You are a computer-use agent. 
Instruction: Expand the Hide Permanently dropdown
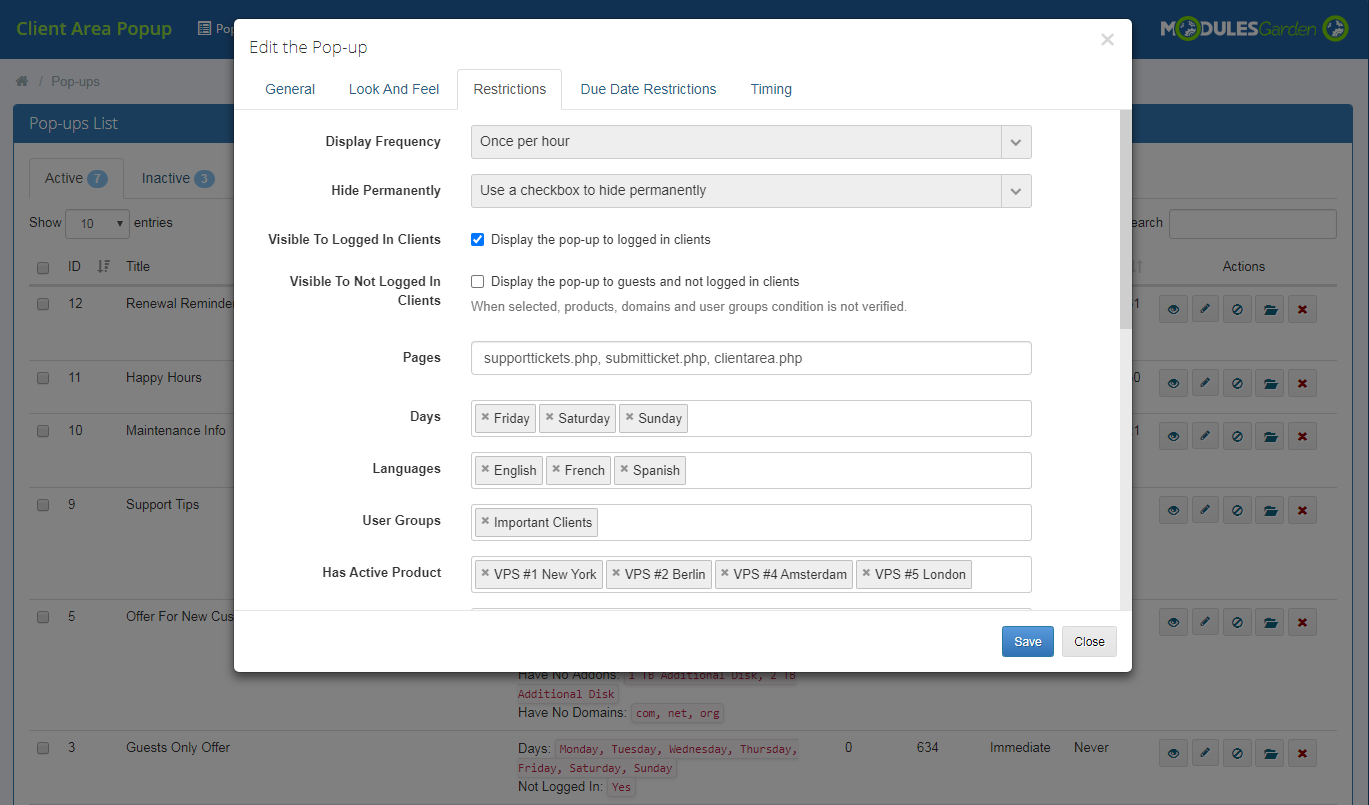(x=750, y=191)
